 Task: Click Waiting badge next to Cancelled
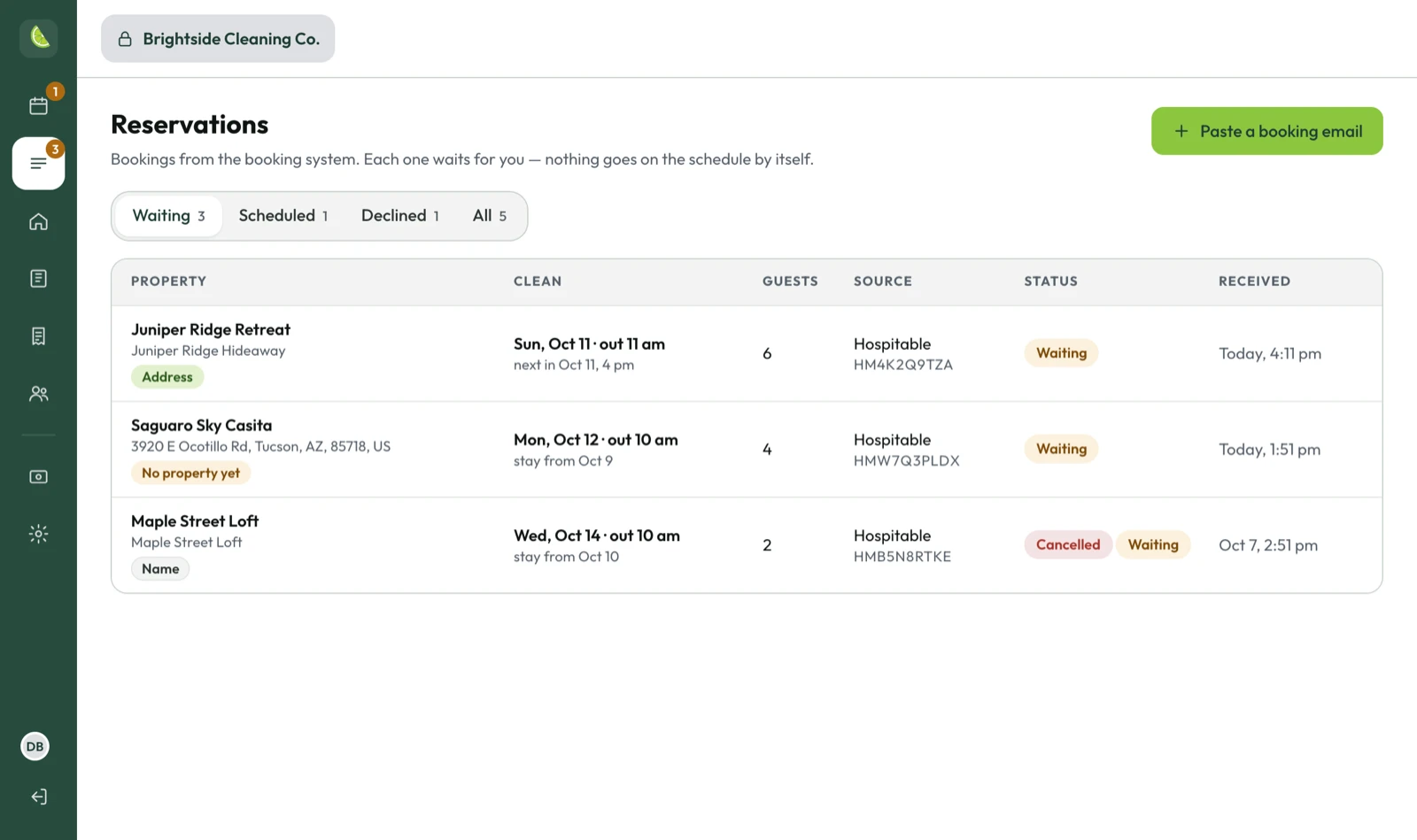1153,544
